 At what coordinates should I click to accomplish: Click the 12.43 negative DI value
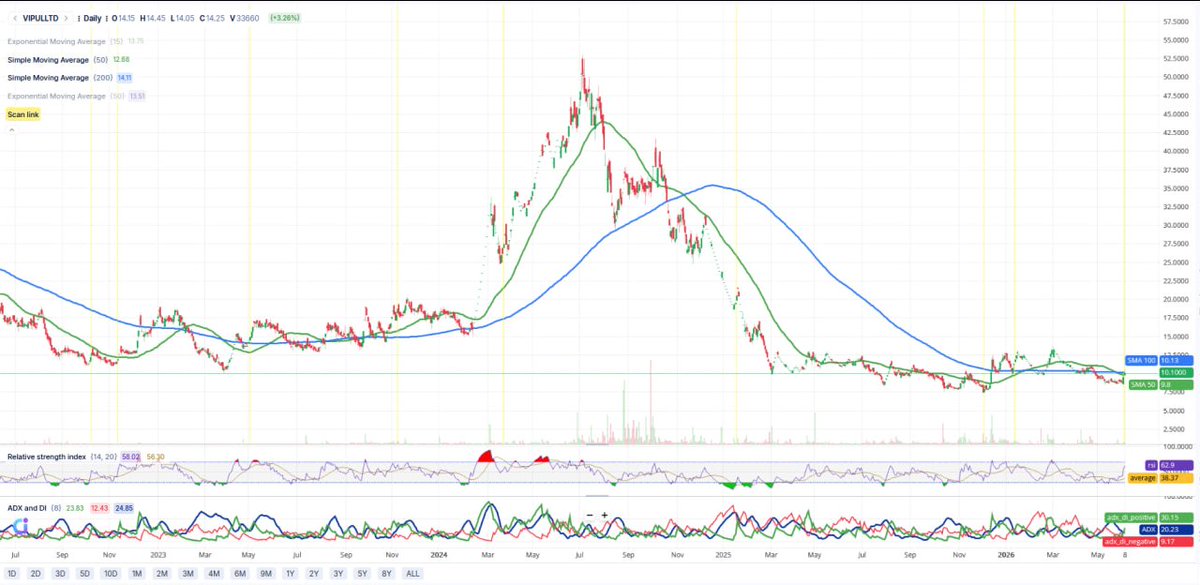pos(100,508)
